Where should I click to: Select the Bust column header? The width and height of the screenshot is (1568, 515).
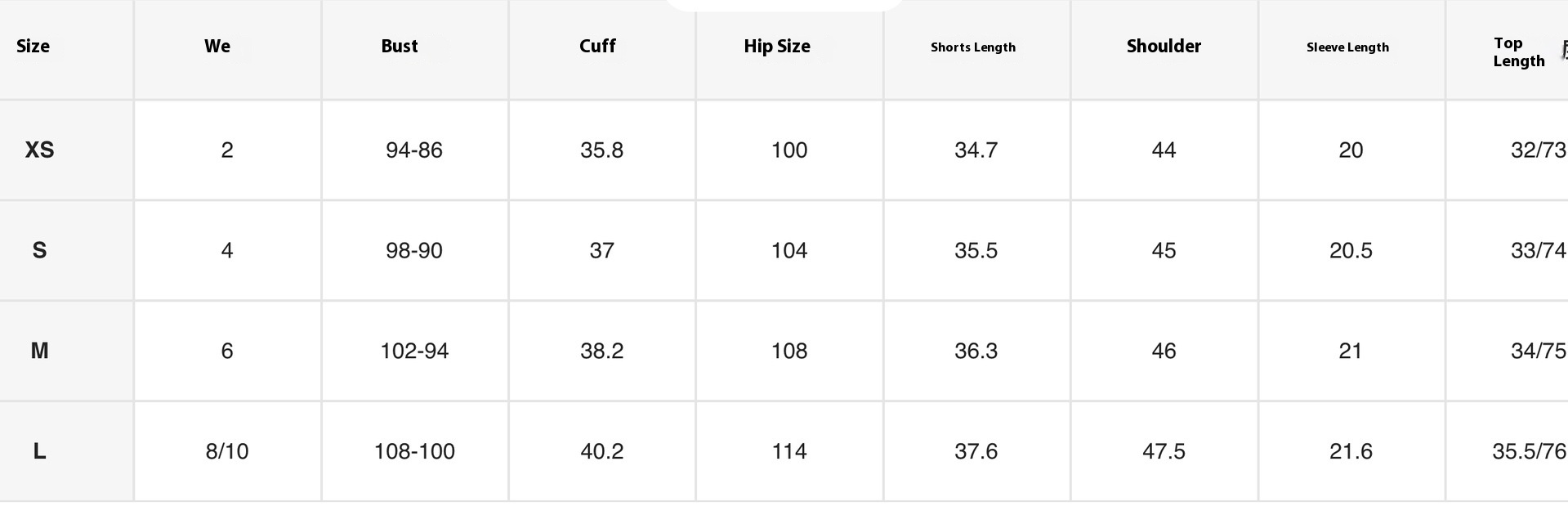click(400, 47)
